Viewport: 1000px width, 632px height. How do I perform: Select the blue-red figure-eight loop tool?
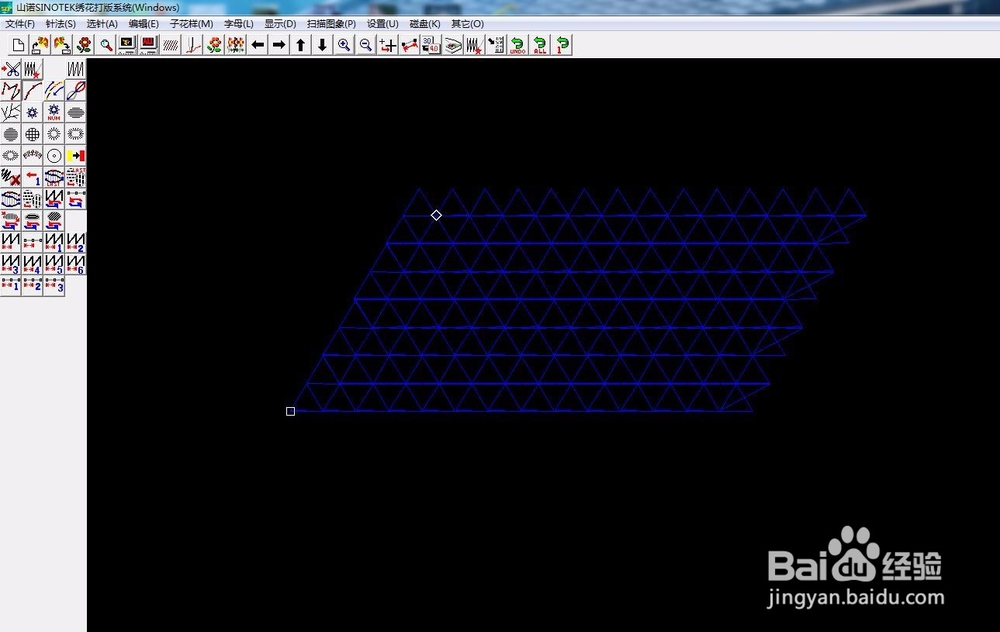point(75,91)
